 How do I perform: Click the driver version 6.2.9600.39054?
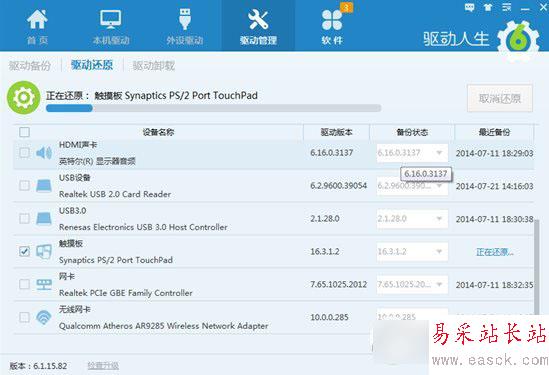point(339,186)
